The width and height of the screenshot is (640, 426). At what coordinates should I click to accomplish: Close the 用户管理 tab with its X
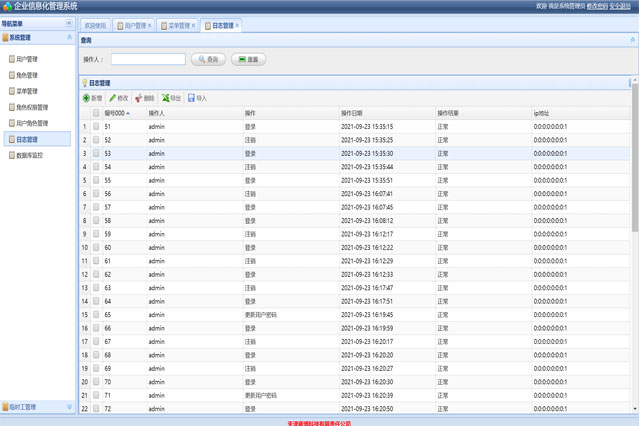point(150,26)
